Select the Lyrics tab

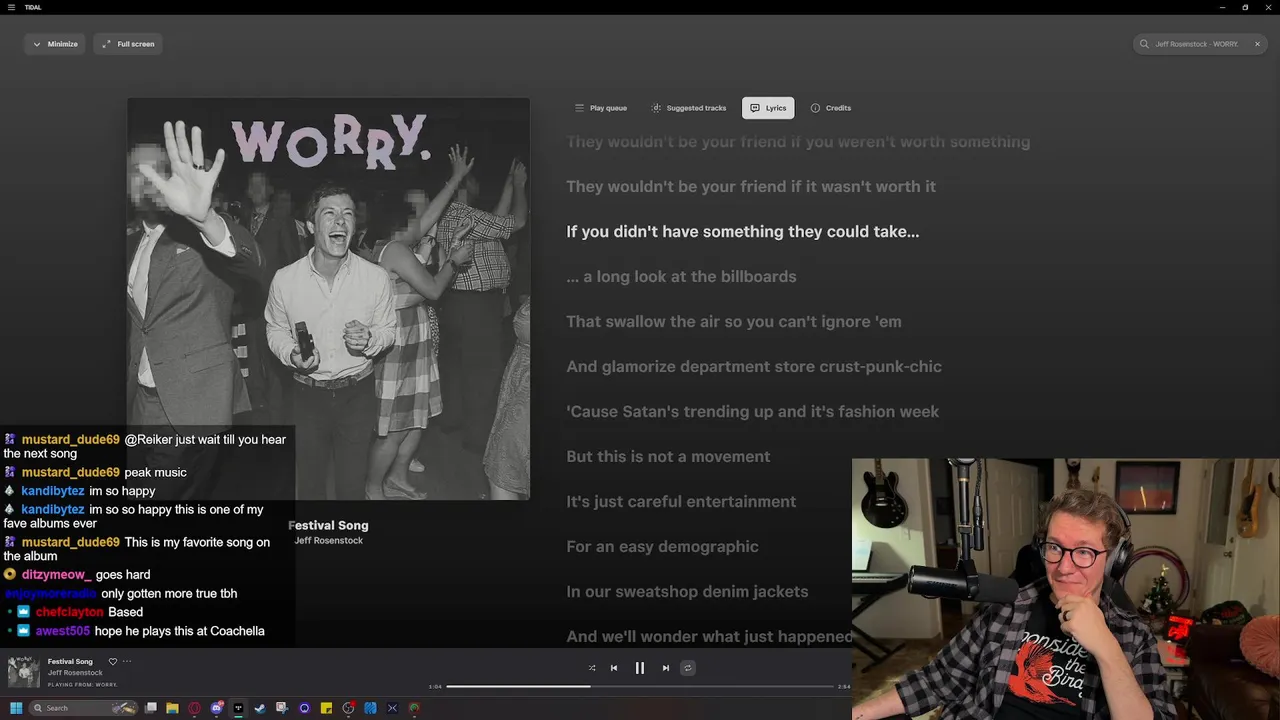click(x=768, y=108)
